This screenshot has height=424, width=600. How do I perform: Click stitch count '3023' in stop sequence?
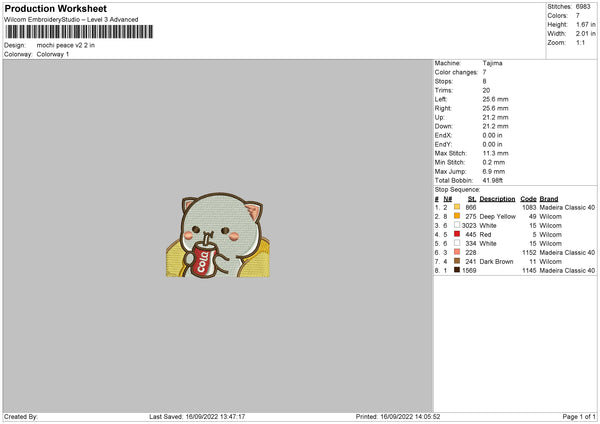coord(469,226)
